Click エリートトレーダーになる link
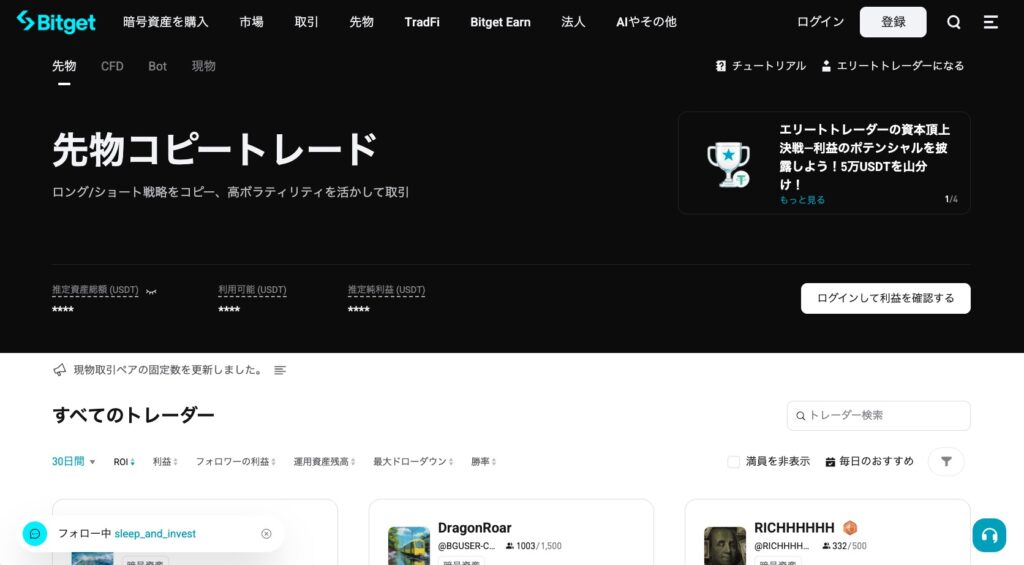This screenshot has width=1024, height=565. tap(892, 66)
